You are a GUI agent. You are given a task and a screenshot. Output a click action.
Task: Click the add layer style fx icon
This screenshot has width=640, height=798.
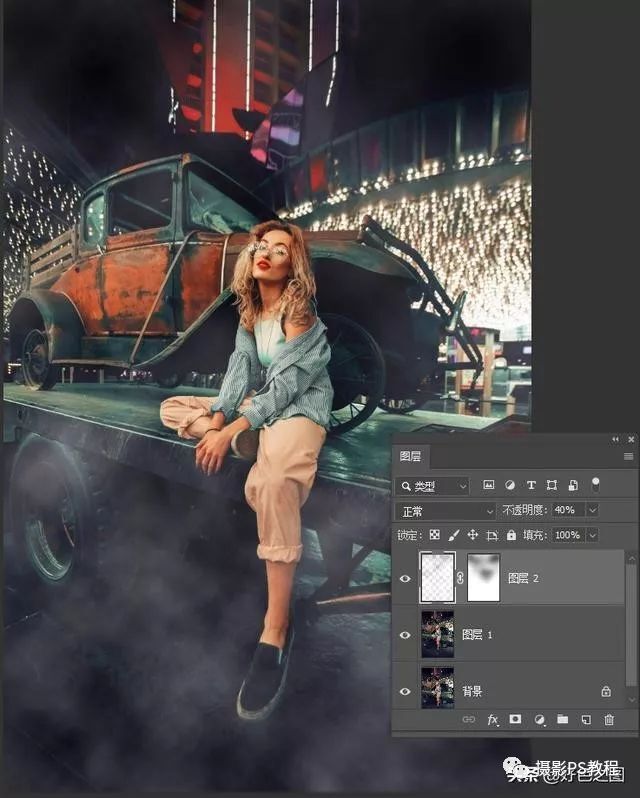(x=492, y=719)
